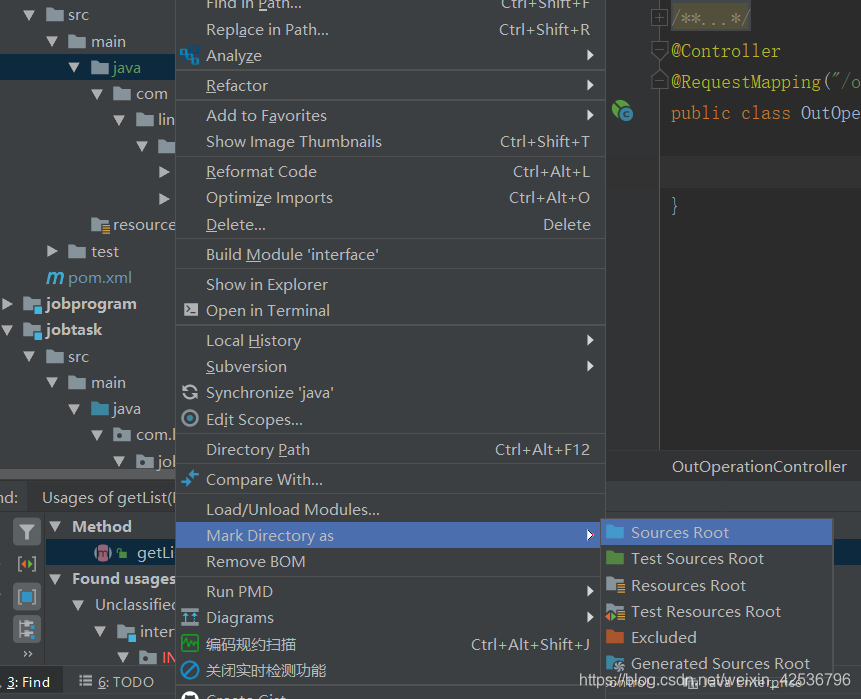
Task: Select pom.xml in the project tree
Action: point(99,277)
